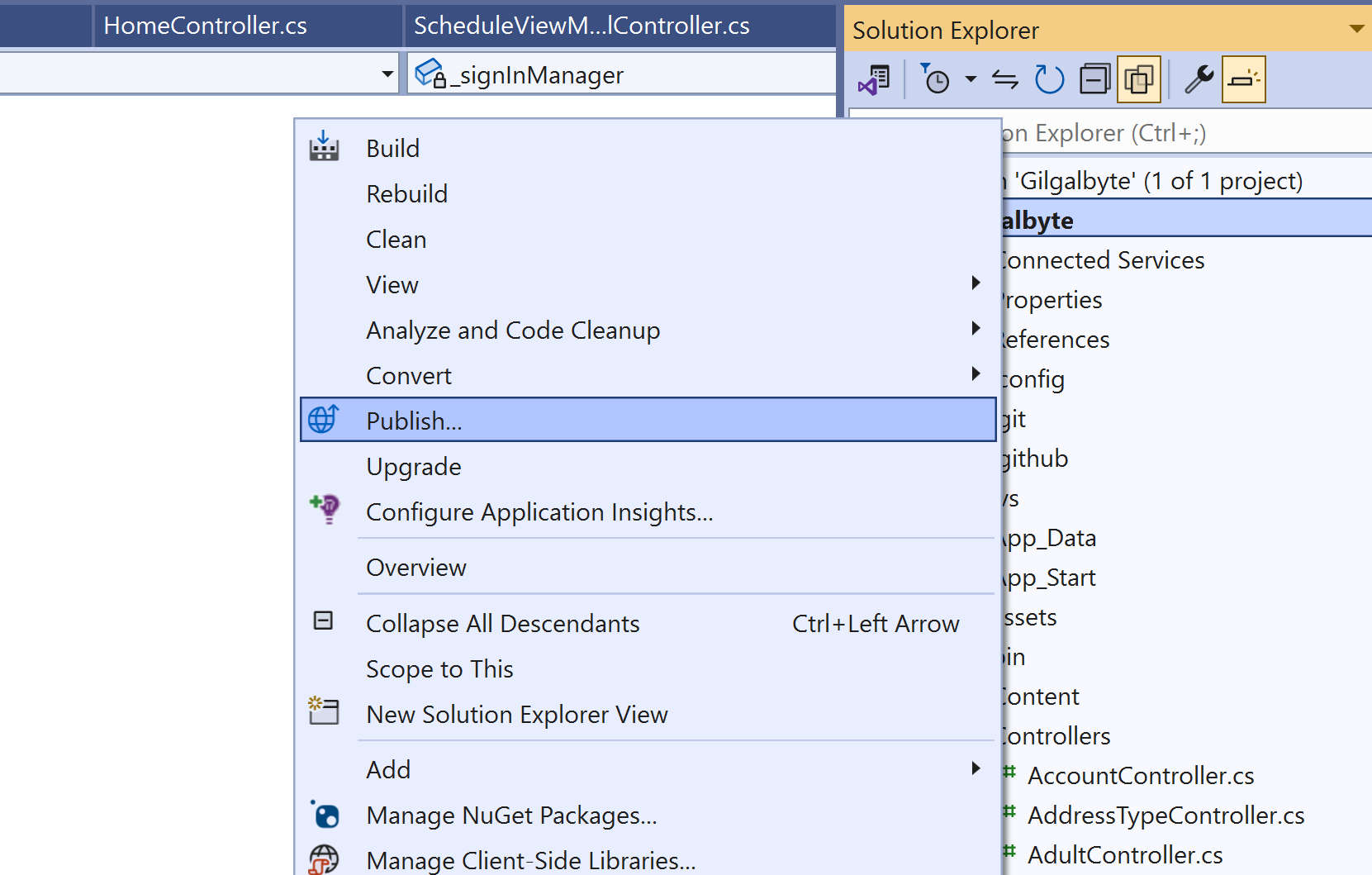Switch views icon in Solution Explorer toolbar

[874, 79]
